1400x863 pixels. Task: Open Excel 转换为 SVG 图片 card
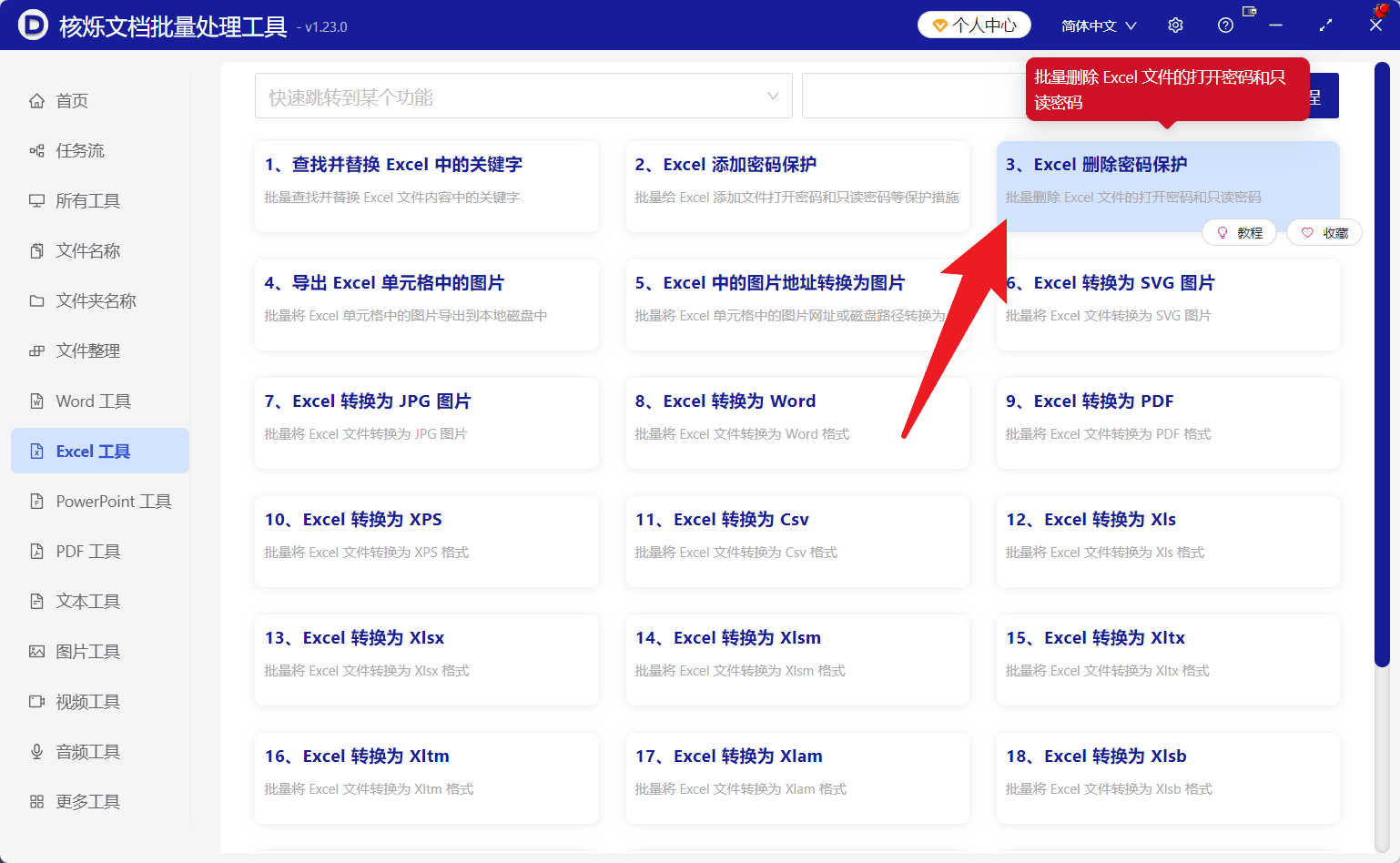pos(1168,305)
